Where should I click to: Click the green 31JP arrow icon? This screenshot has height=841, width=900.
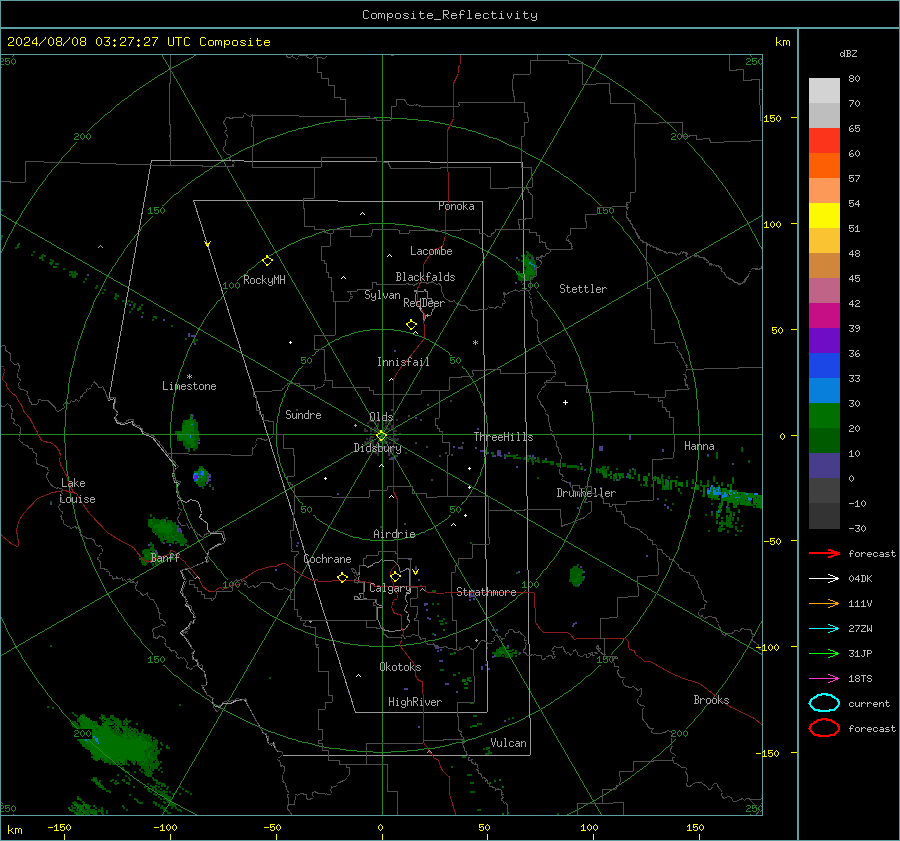click(824, 653)
